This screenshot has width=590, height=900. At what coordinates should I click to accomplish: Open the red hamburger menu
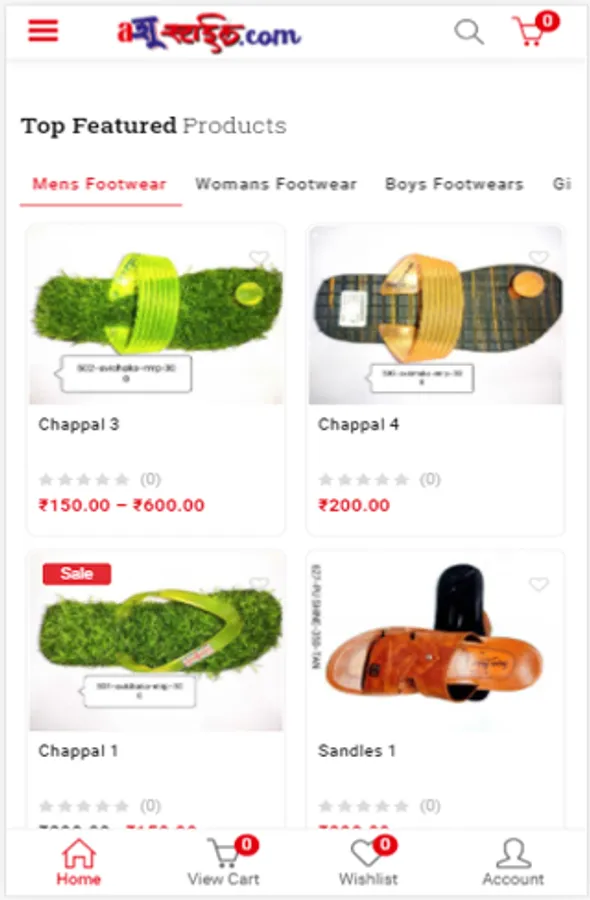tap(44, 30)
